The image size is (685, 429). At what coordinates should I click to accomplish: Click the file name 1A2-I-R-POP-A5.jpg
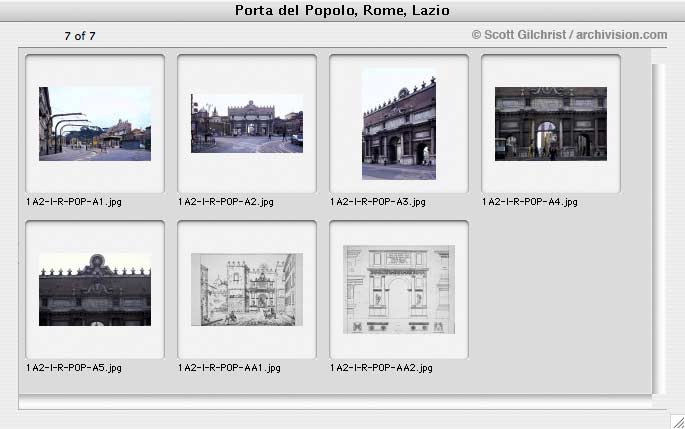tap(74, 368)
